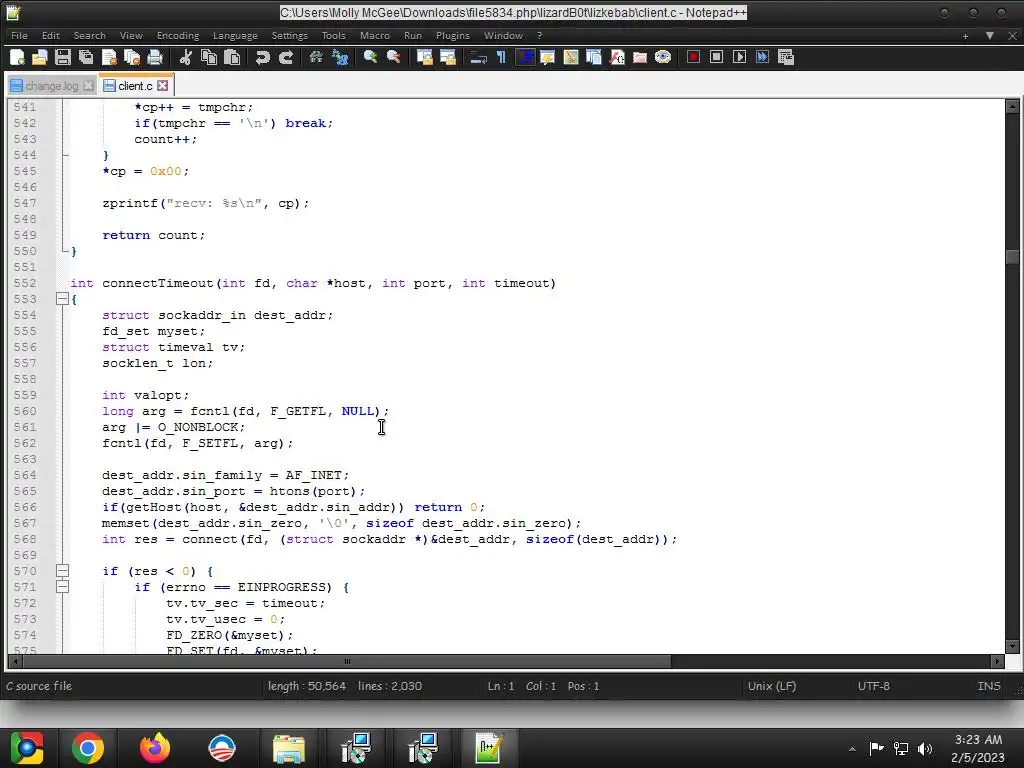This screenshot has height=768, width=1024.
Task: Open the Macro menu
Action: click(375, 35)
